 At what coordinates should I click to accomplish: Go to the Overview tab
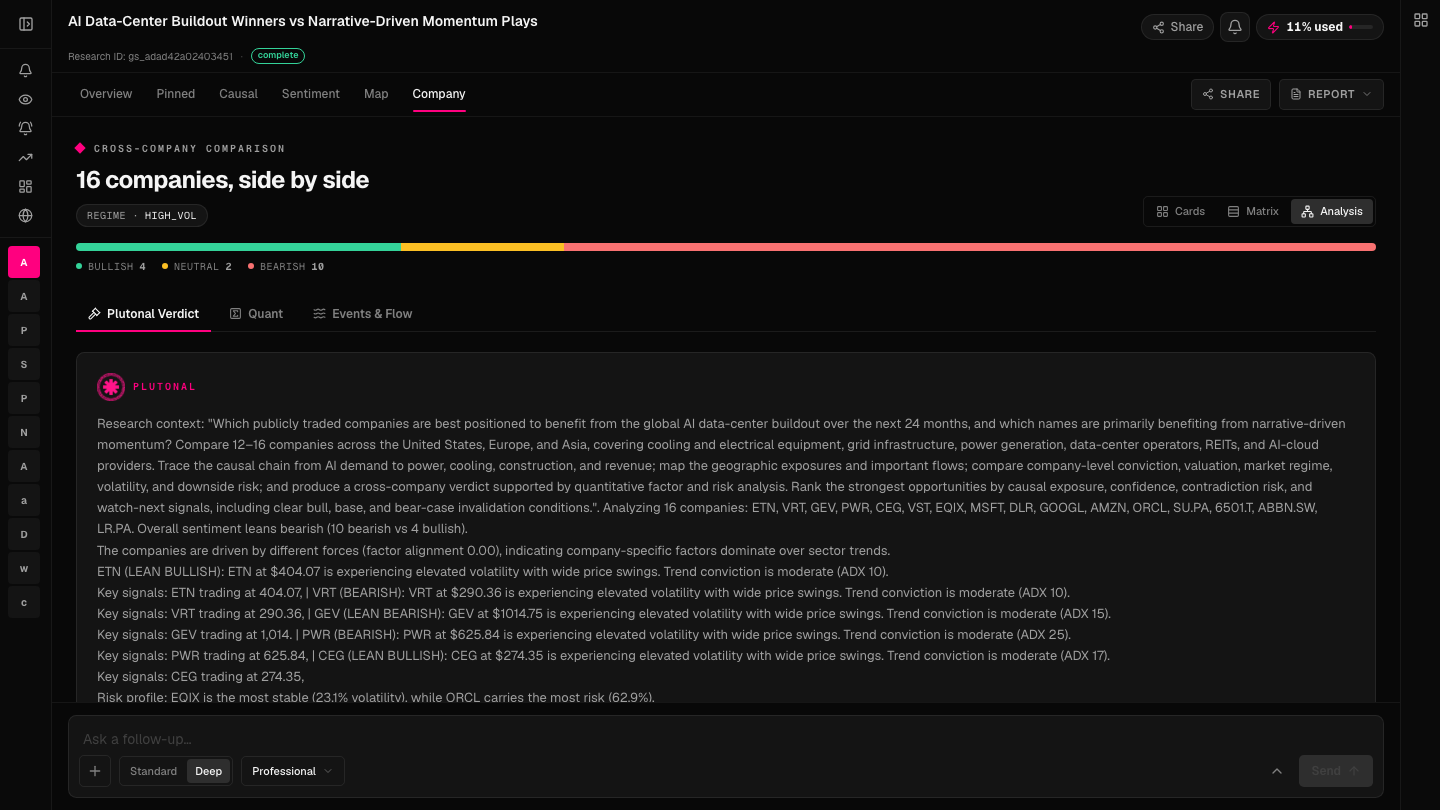(106, 94)
